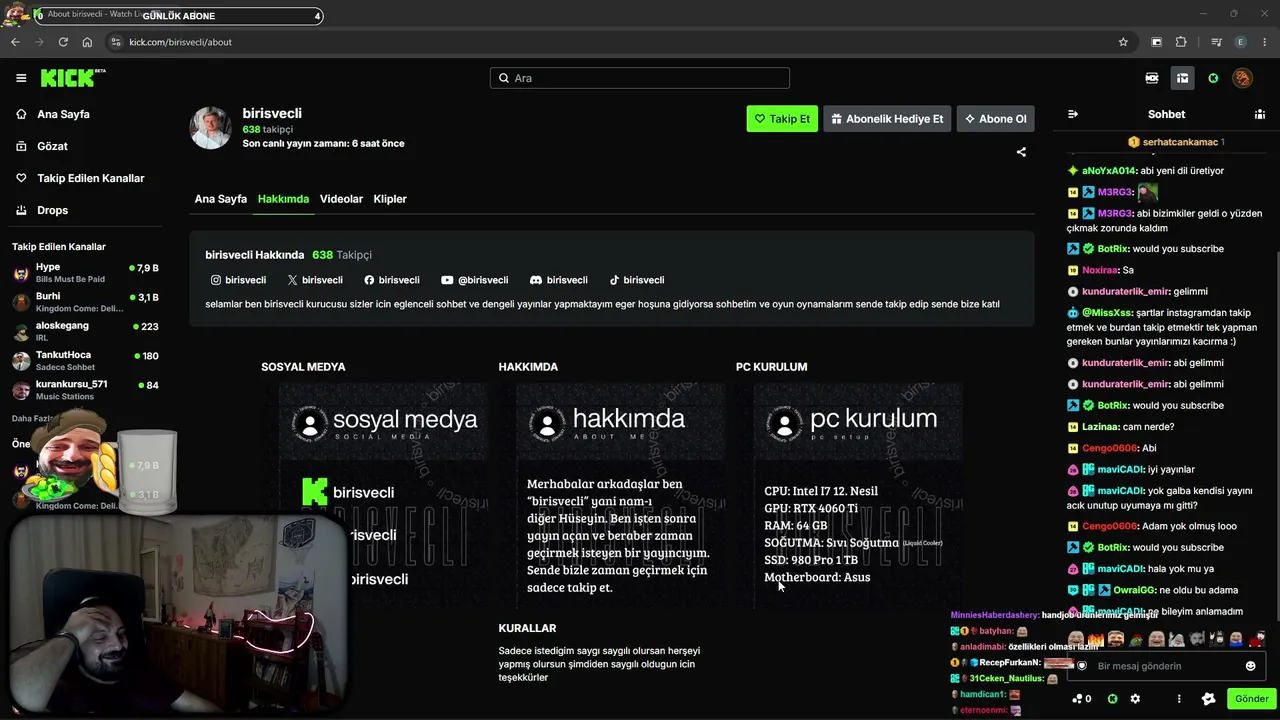Click the clip/video icon in Kick header
The image size is (1280, 720).
(1152, 78)
